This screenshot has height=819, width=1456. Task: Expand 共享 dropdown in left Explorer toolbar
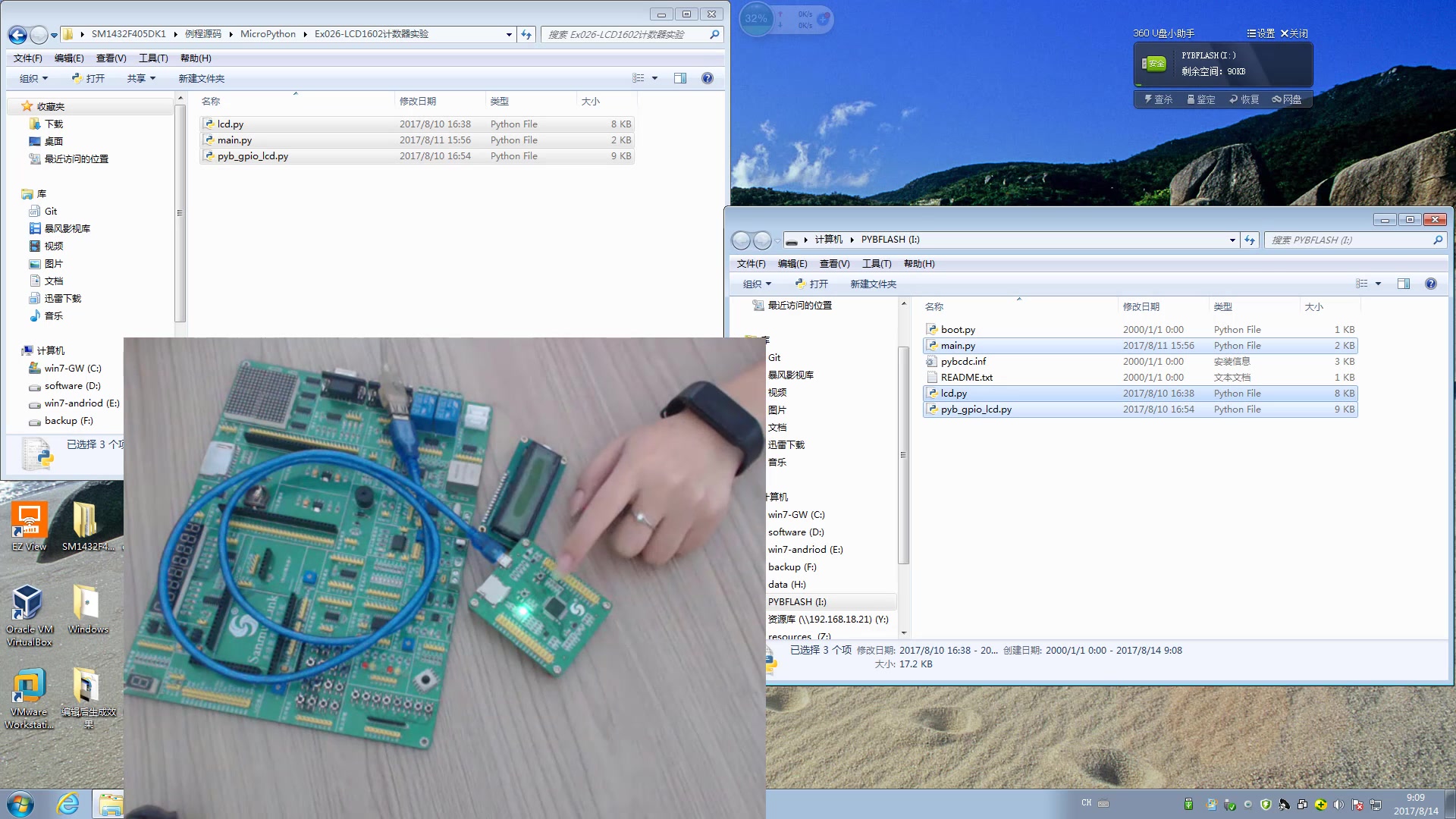point(141,78)
